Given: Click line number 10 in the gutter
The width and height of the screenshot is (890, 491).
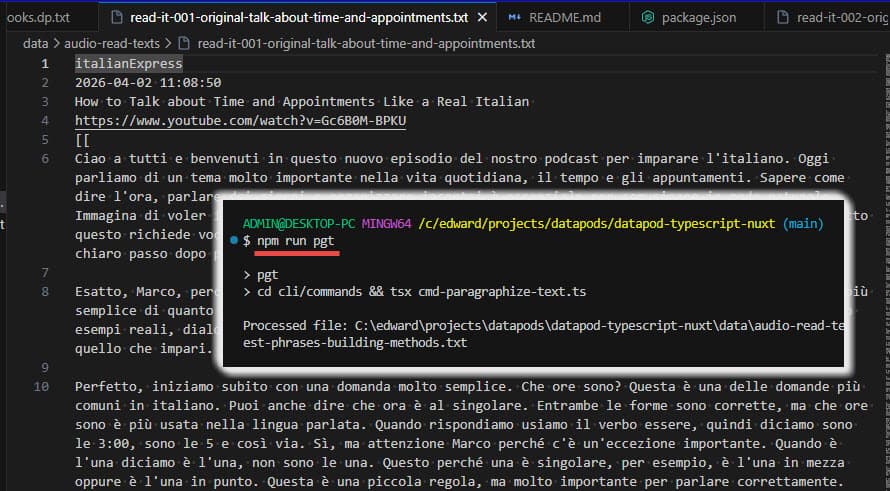Looking at the screenshot, I should (41, 387).
